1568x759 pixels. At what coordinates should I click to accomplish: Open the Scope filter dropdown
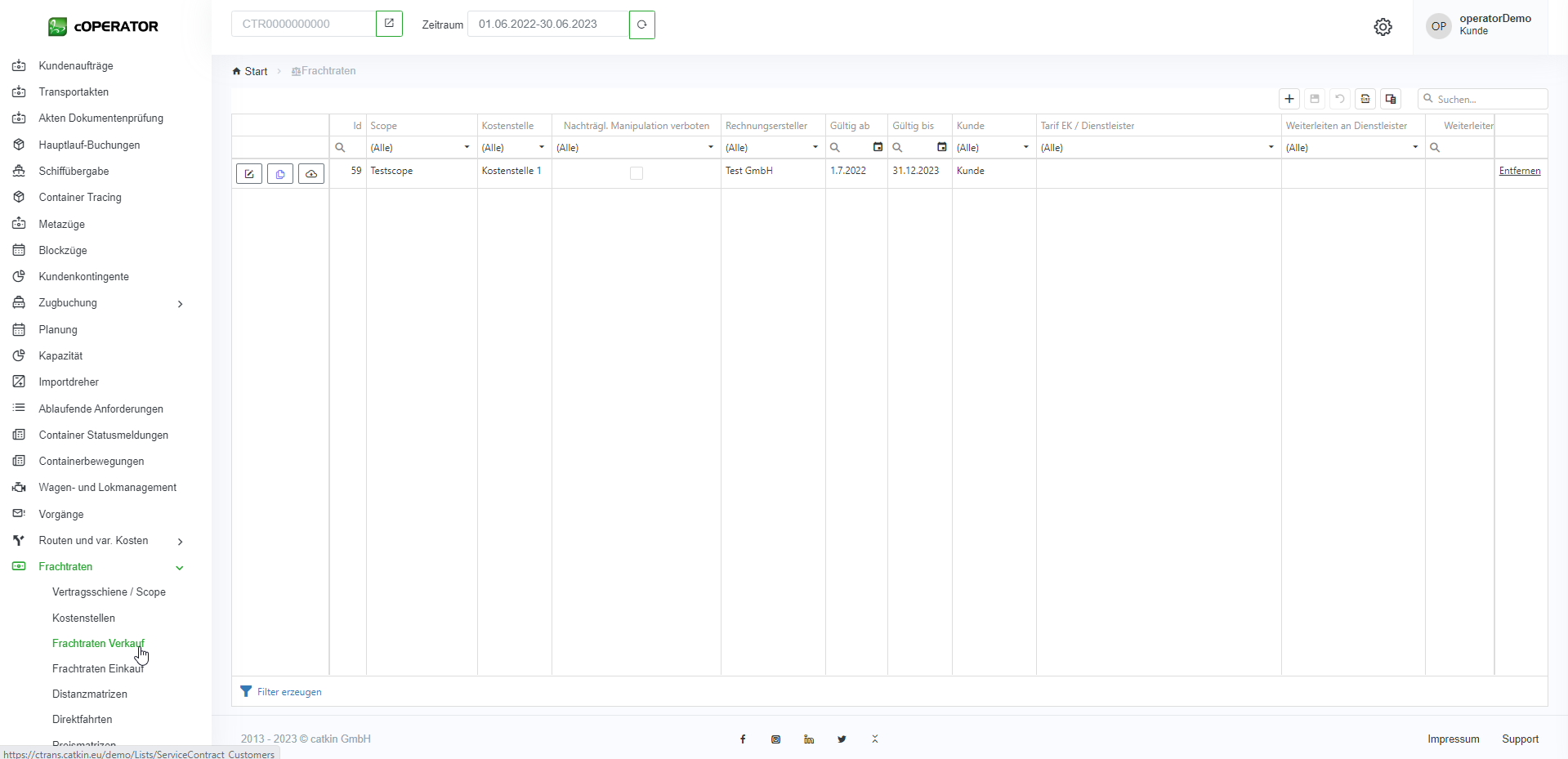coord(467,148)
